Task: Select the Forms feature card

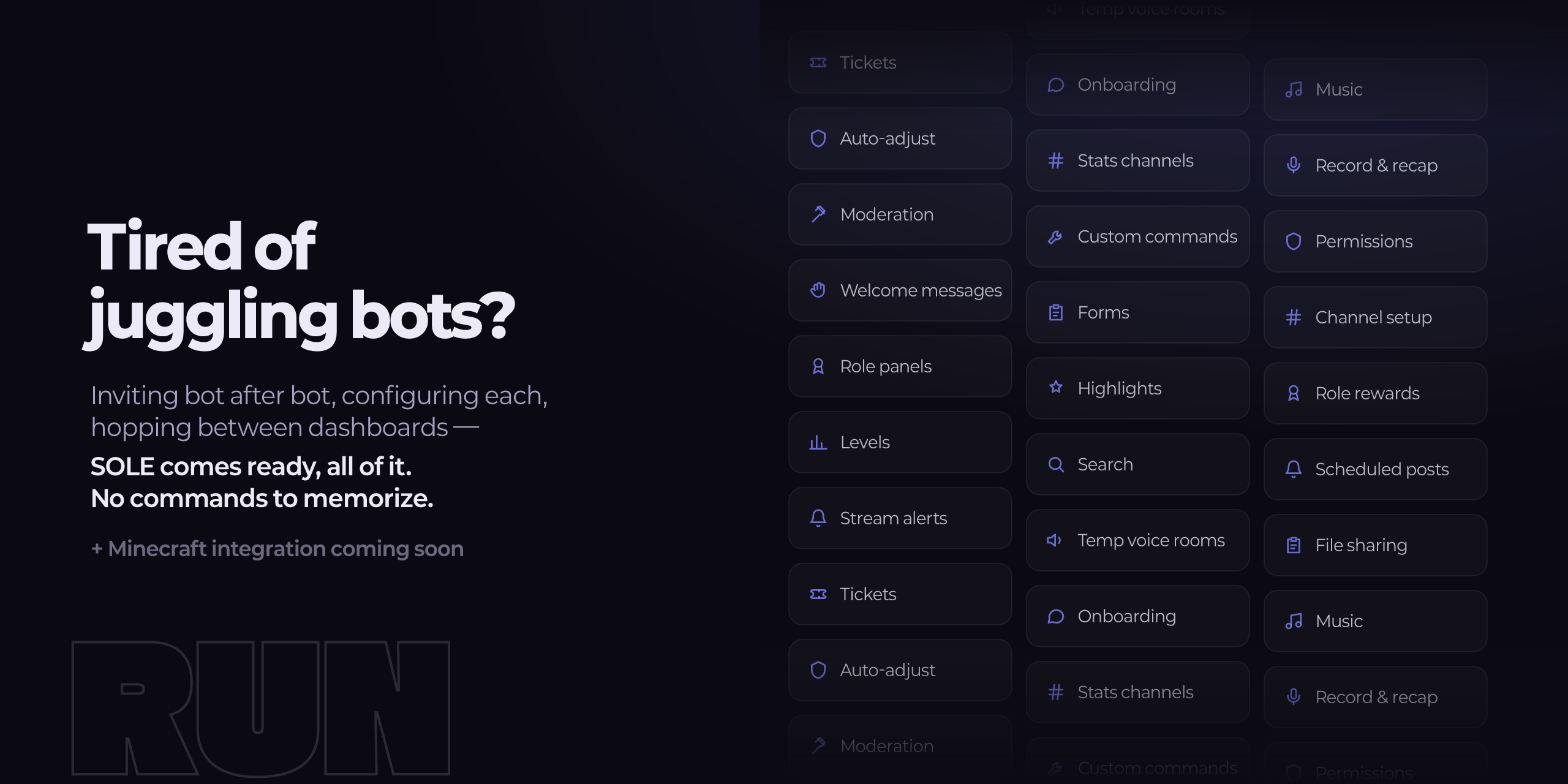Action: (1137, 312)
